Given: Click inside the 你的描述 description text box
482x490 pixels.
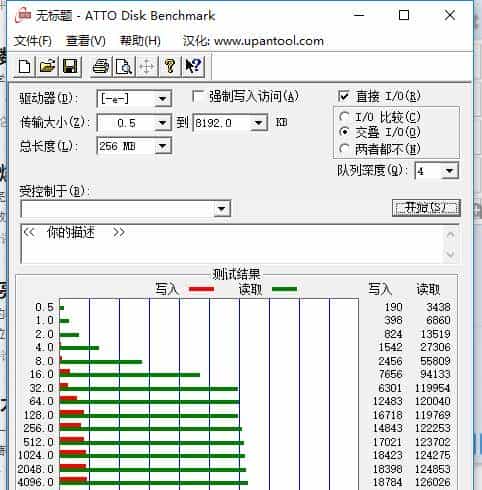Looking at the screenshot, I should [233, 244].
